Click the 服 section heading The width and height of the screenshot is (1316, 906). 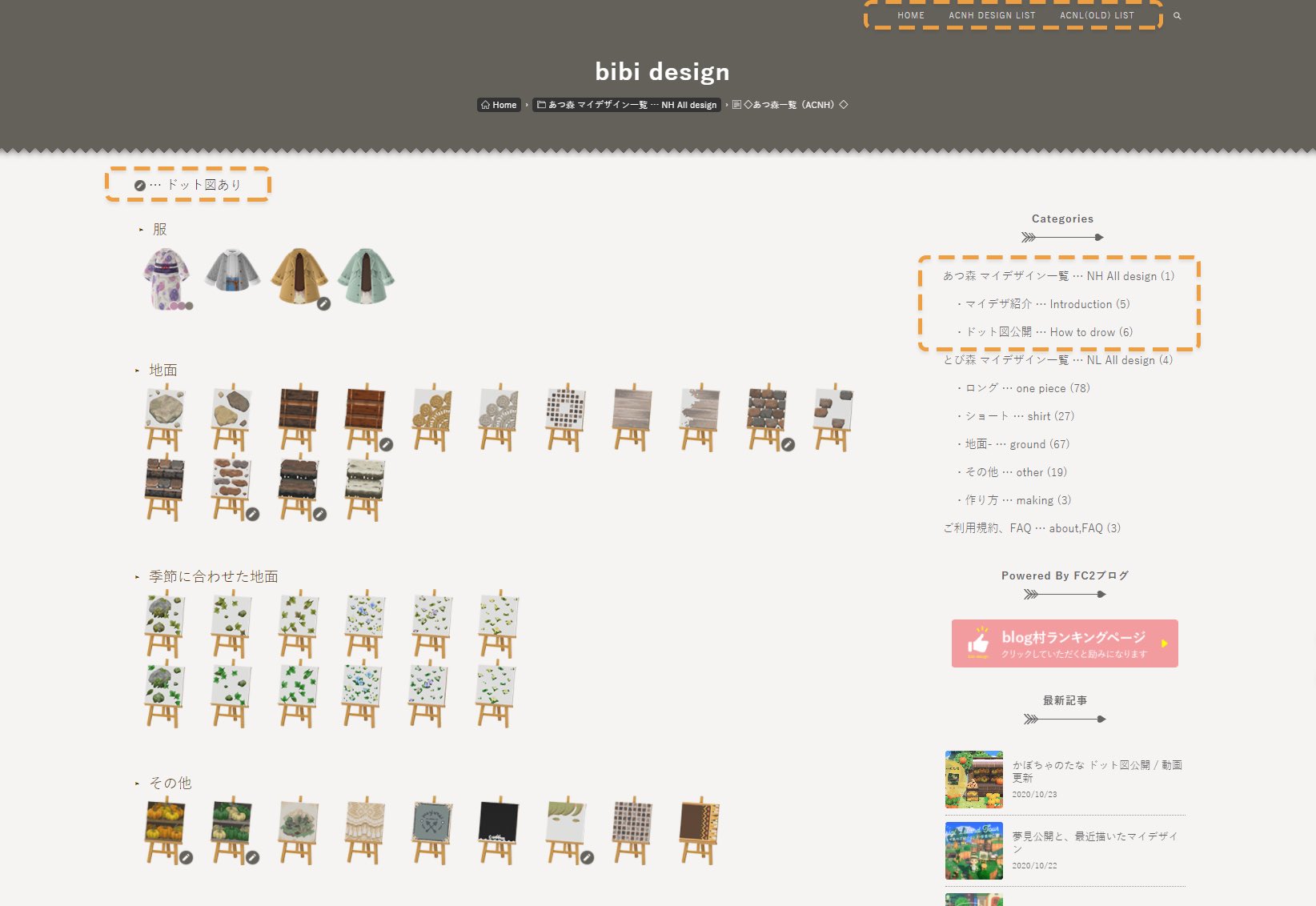(160, 230)
